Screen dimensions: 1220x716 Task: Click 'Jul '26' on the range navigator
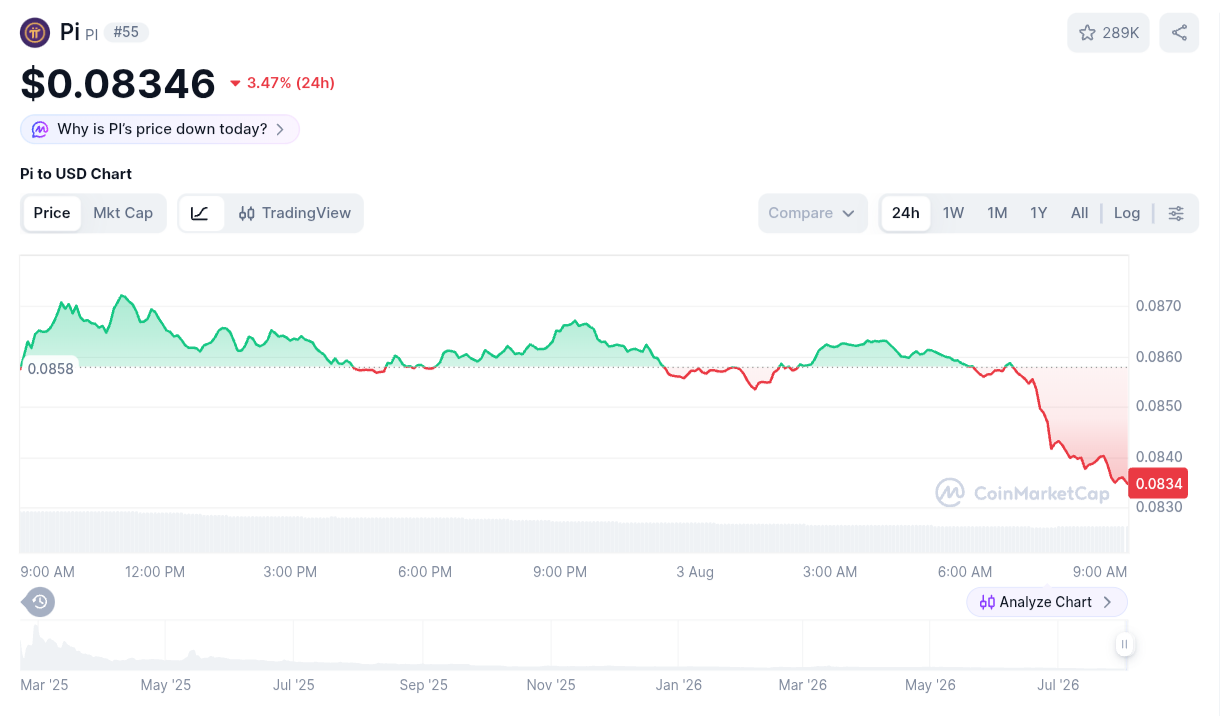click(x=1059, y=685)
